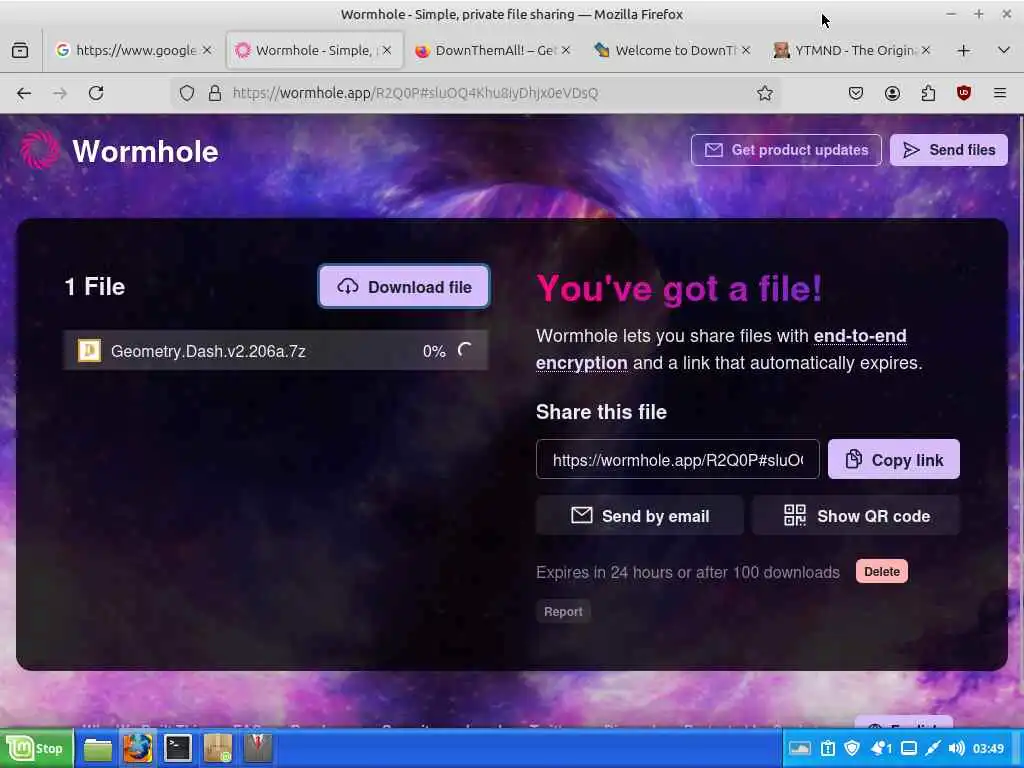
Task: Click Get product updates button
Action: coord(786,150)
